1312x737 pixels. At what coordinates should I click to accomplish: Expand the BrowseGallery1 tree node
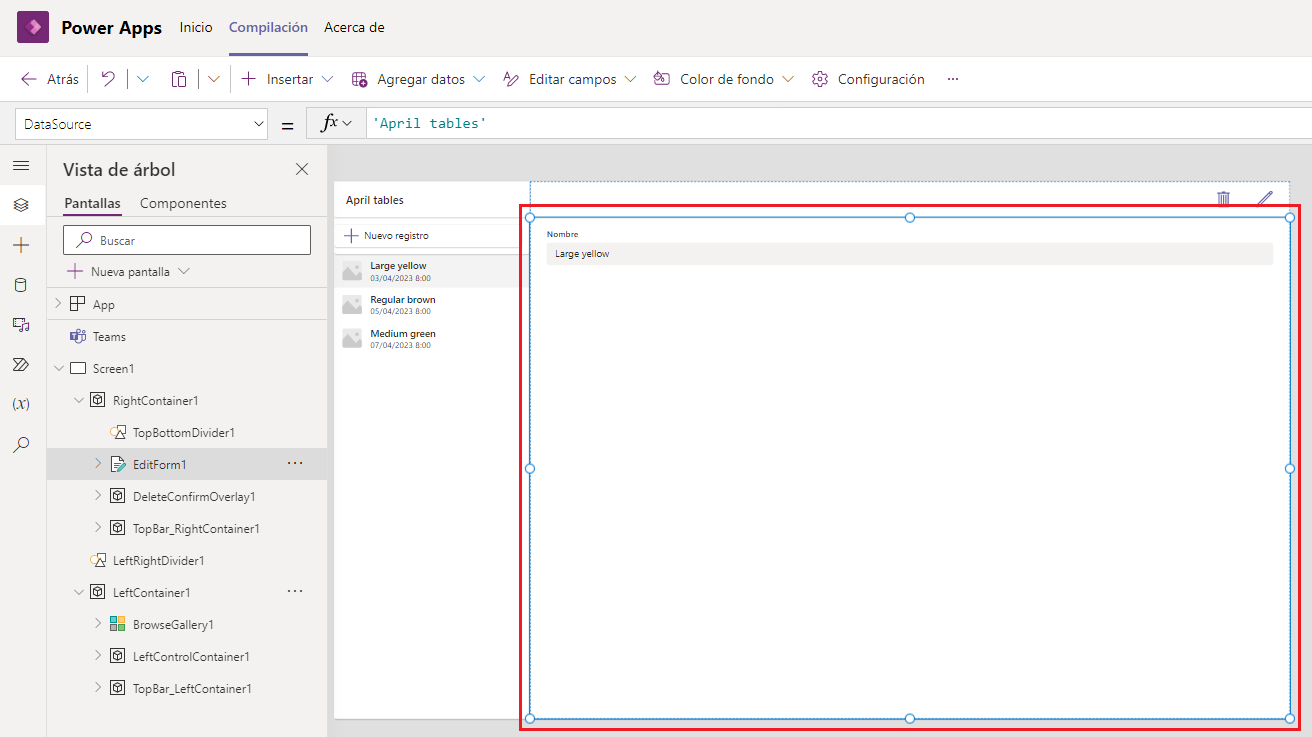point(98,624)
